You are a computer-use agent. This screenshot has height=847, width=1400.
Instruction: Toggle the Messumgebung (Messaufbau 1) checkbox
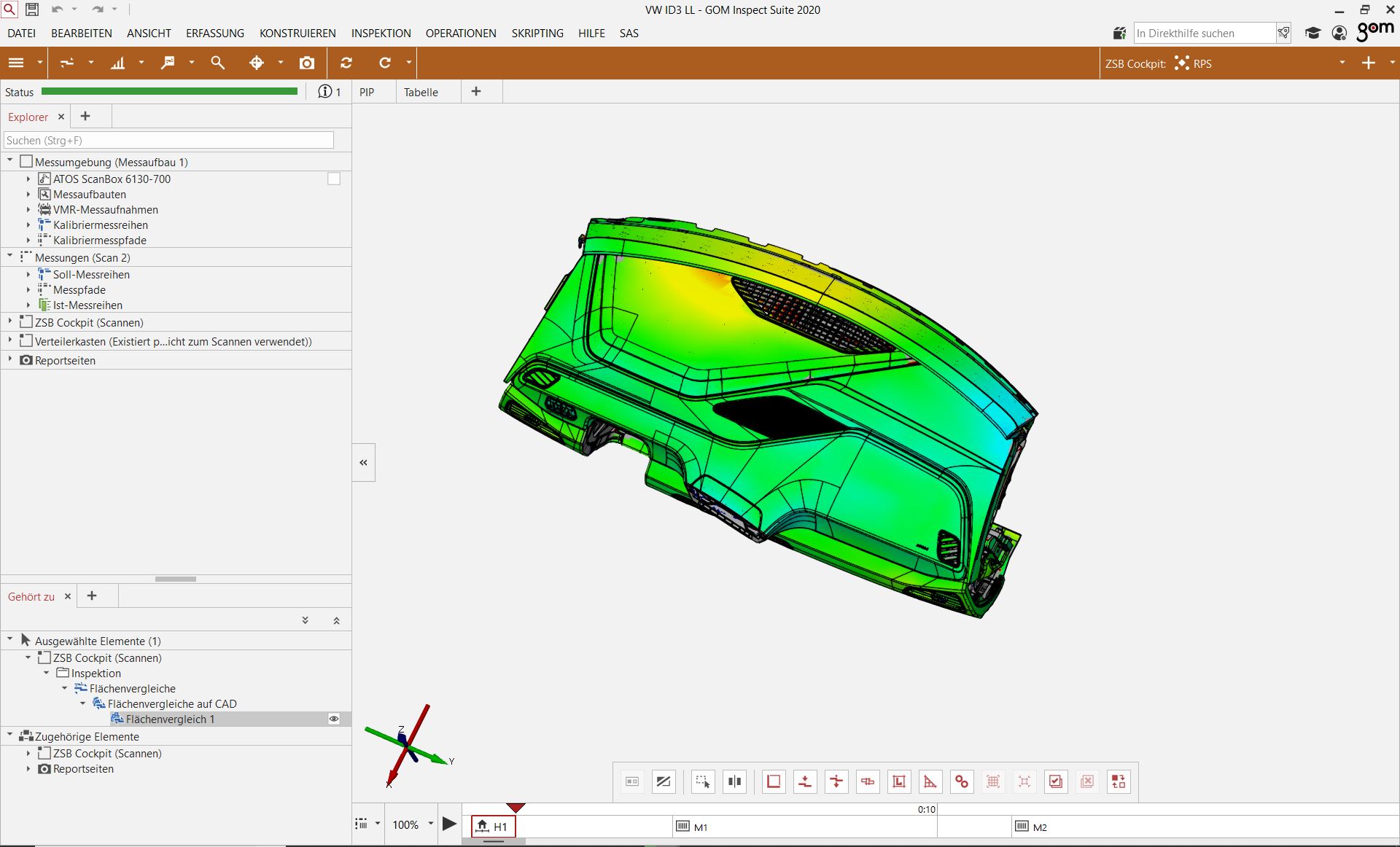point(26,162)
